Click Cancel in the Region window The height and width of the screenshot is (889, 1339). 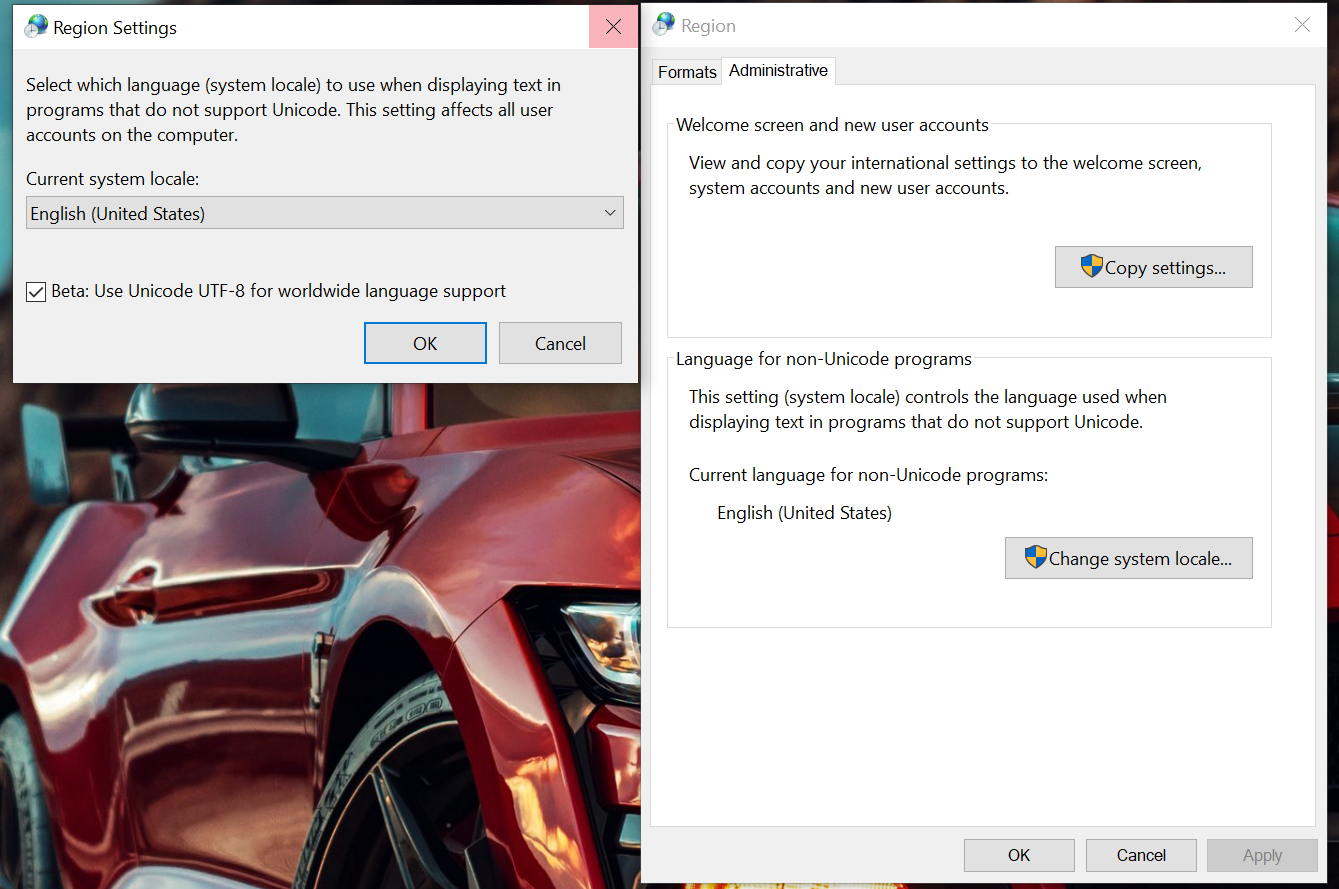point(1141,855)
